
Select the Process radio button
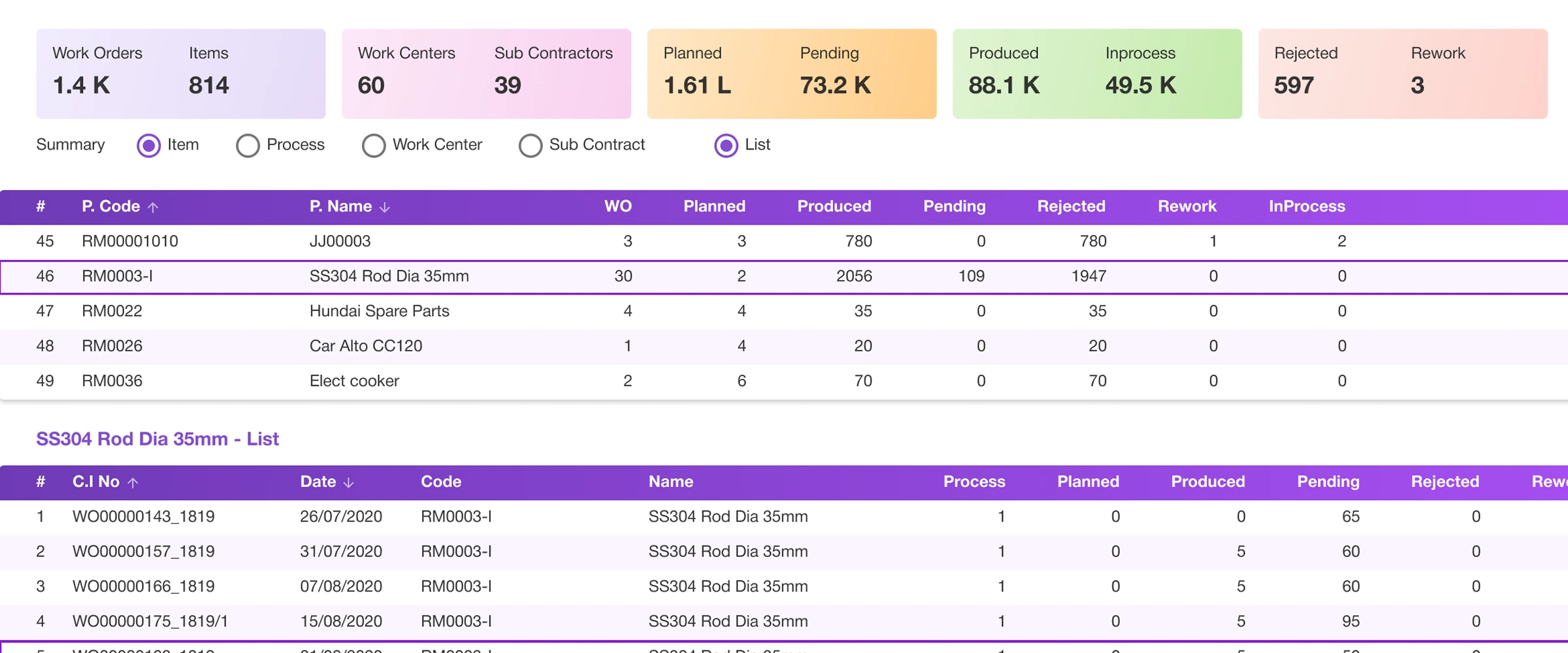(248, 146)
